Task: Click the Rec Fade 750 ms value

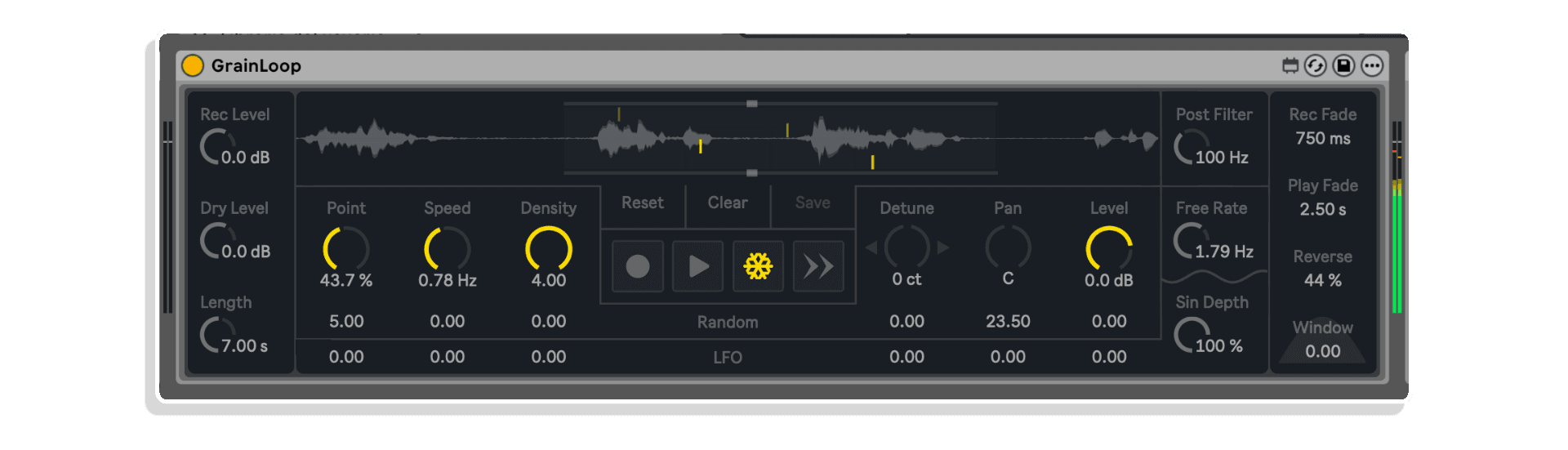Action: 1323,138
